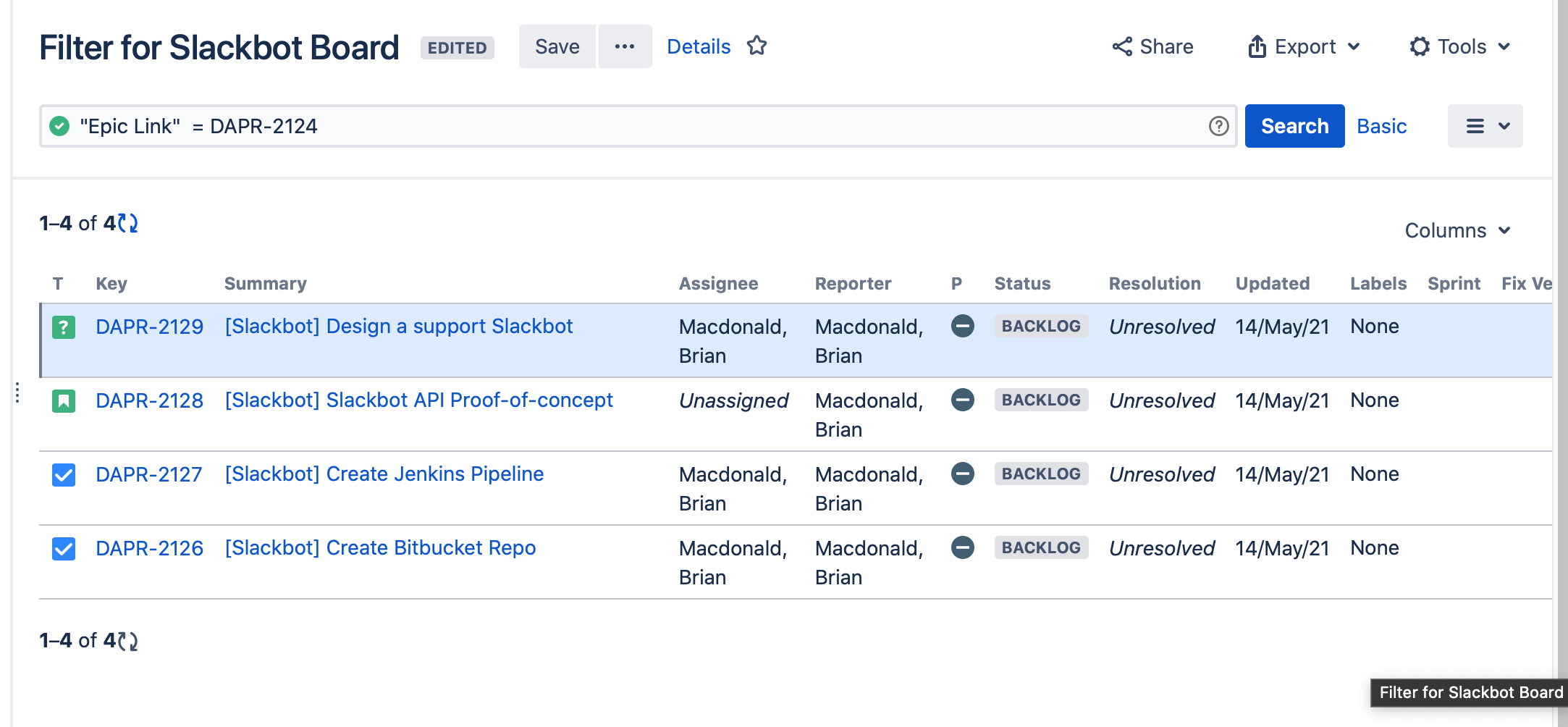This screenshot has height=727, width=1568.
Task: Expand the Export dropdown
Action: tap(1304, 46)
